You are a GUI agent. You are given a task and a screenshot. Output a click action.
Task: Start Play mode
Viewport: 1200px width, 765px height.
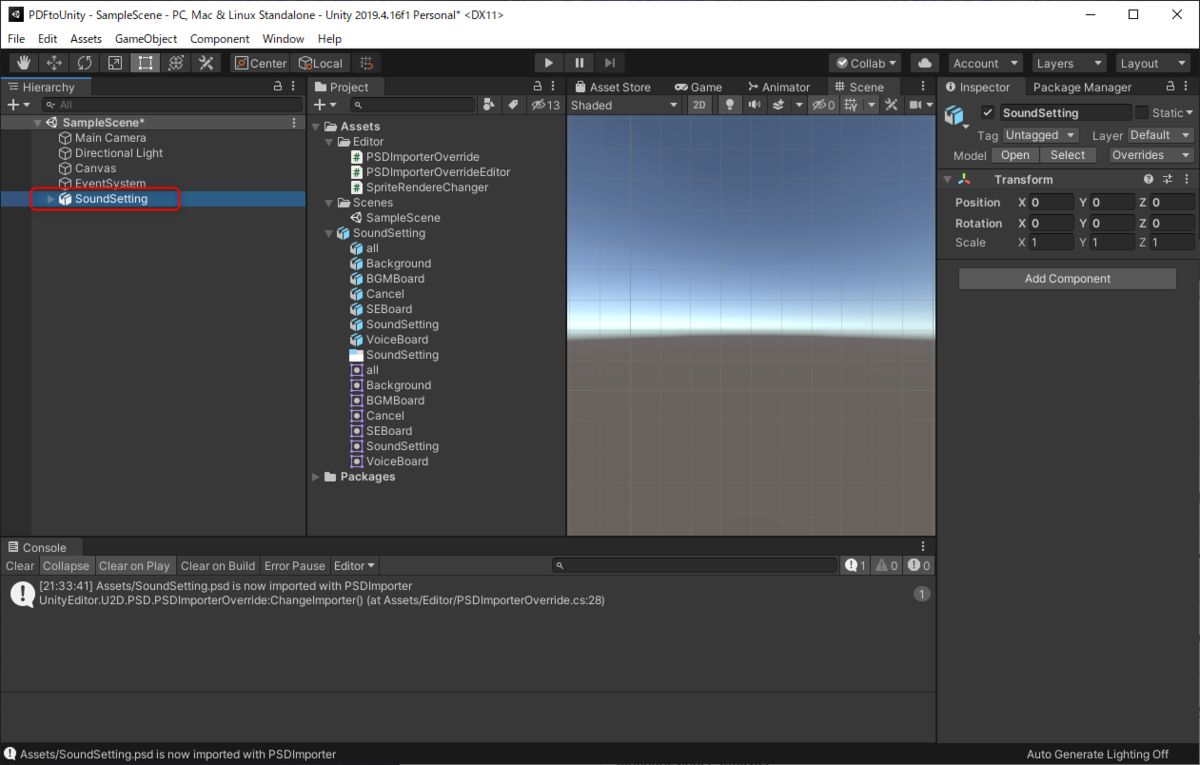click(x=549, y=63)
